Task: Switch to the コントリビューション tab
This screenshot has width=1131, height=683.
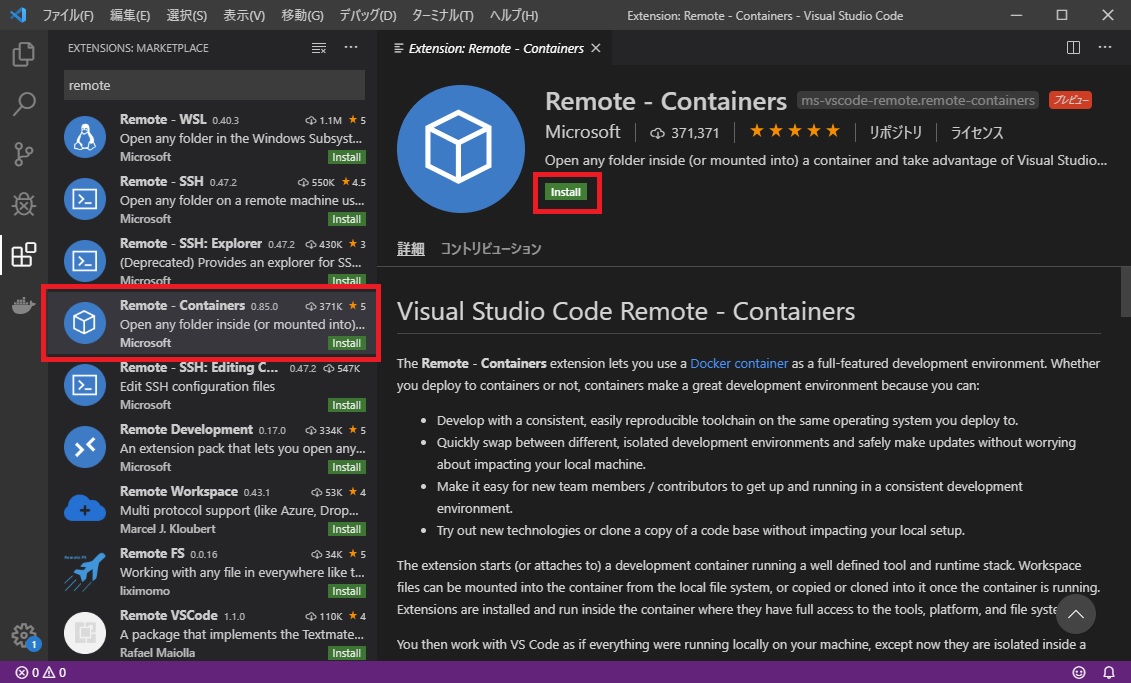Action: (x=491, y=249)
